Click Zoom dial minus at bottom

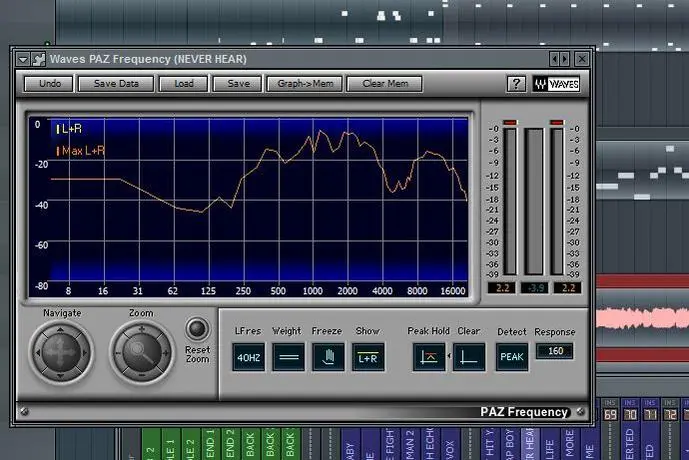coord(141,376)
